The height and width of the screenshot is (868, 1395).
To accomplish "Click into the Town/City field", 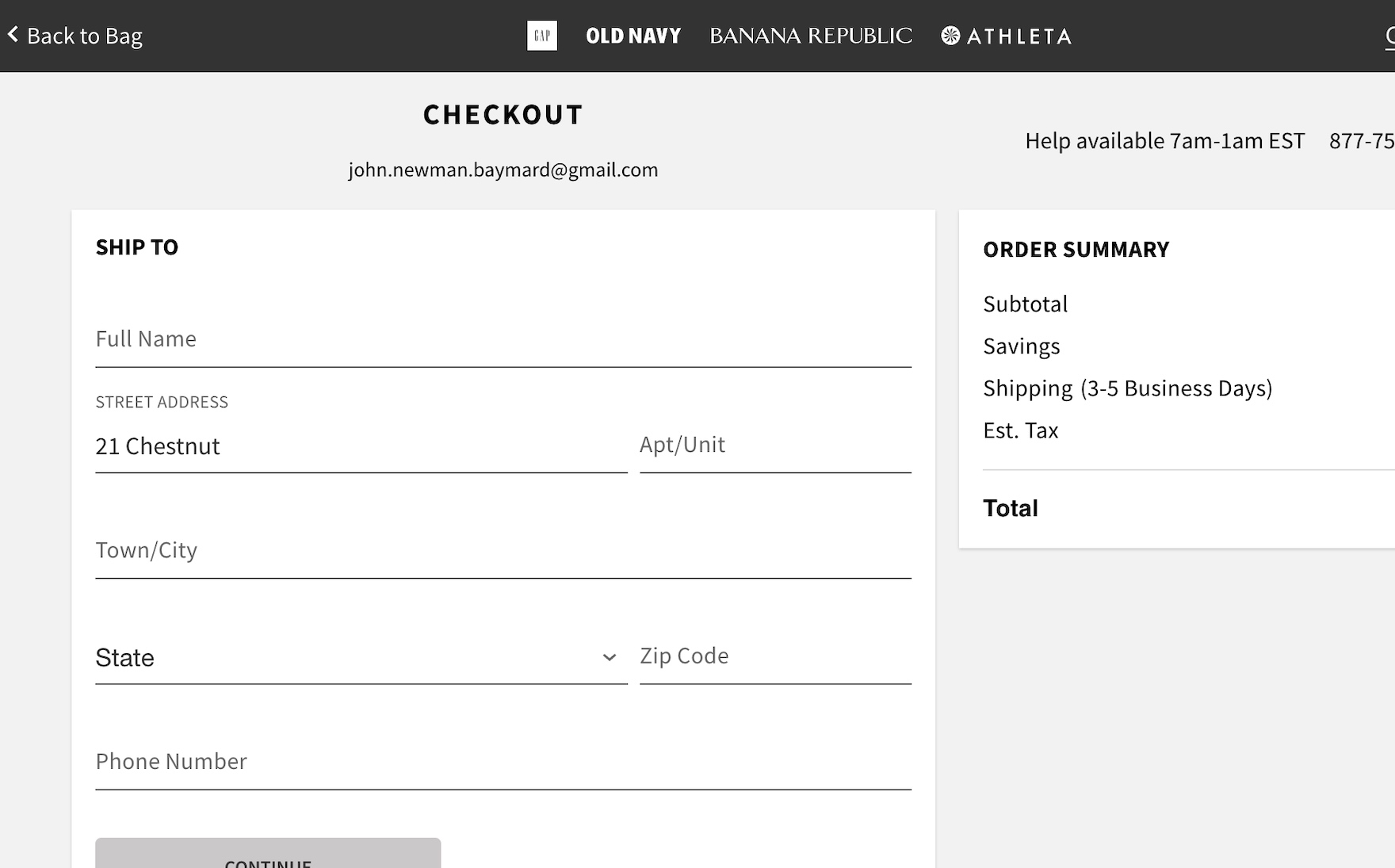I will pos(503,550).
